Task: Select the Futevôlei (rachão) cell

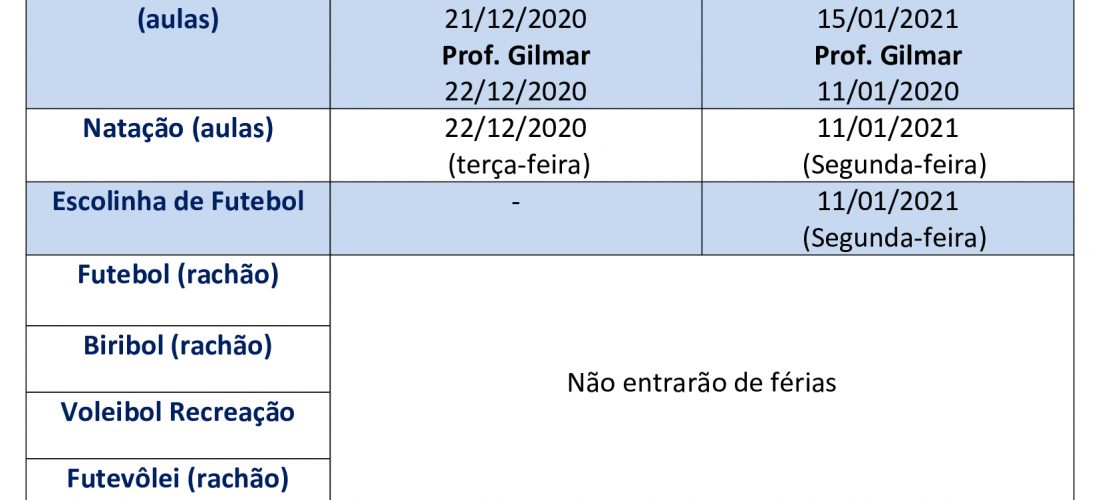Action: 178,480
